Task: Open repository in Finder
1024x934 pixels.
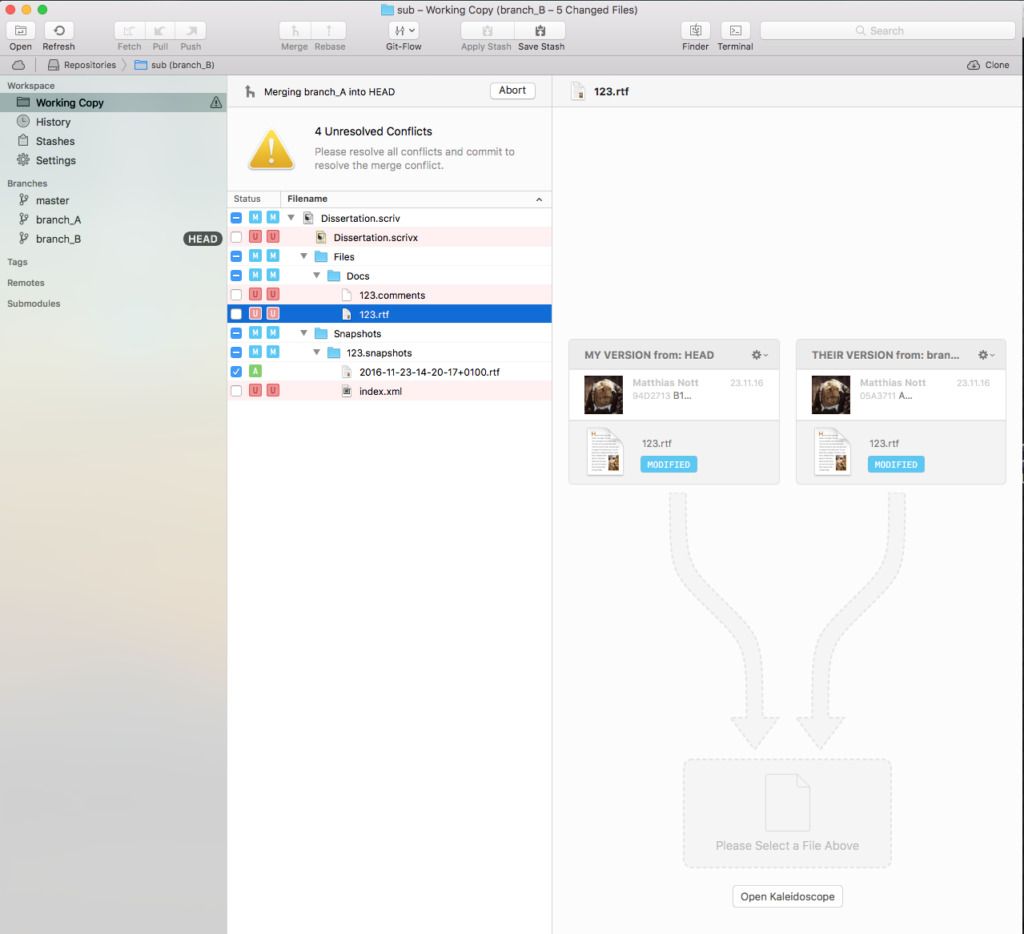Action: 695,31
